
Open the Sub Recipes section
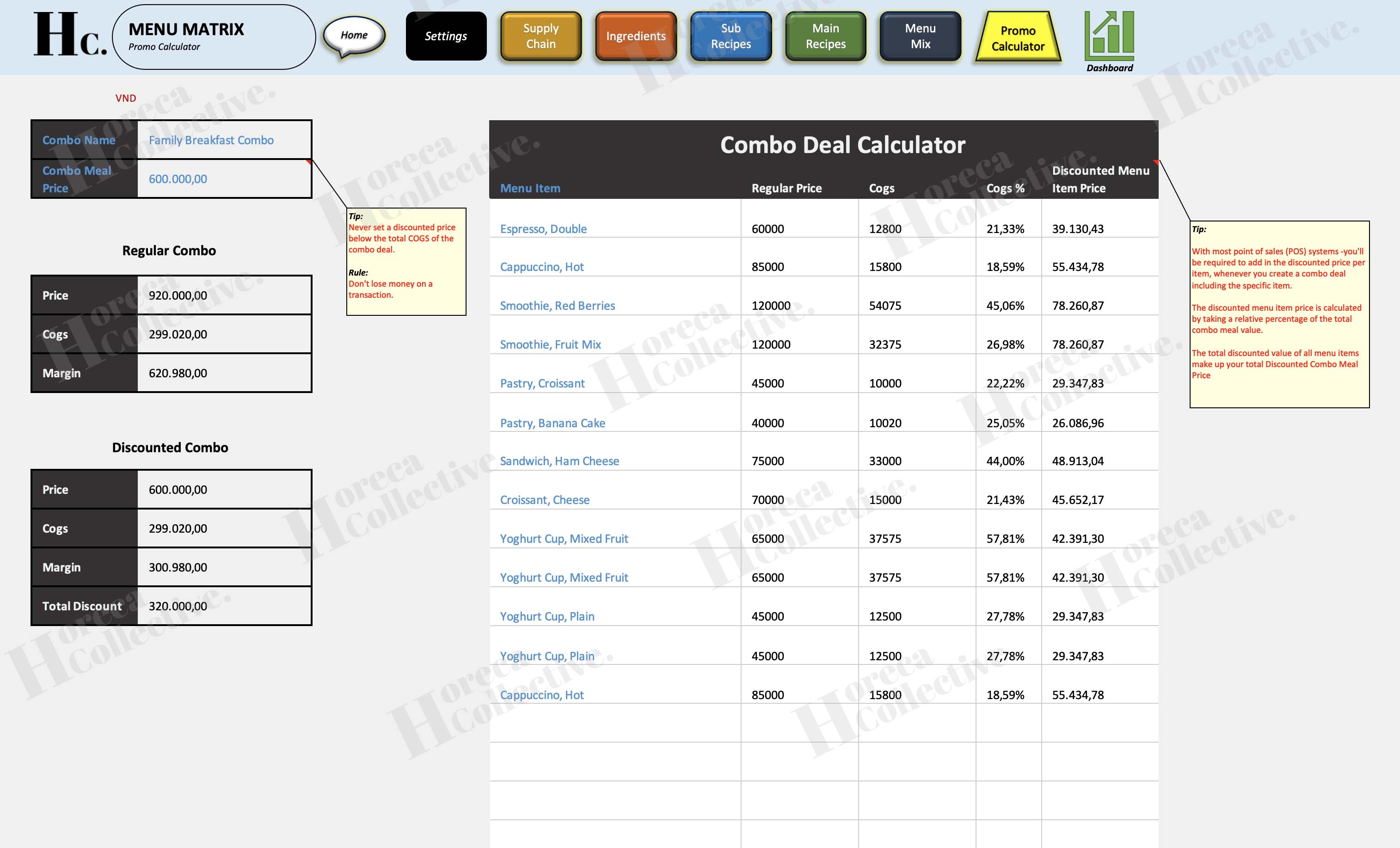click(730, 36)
